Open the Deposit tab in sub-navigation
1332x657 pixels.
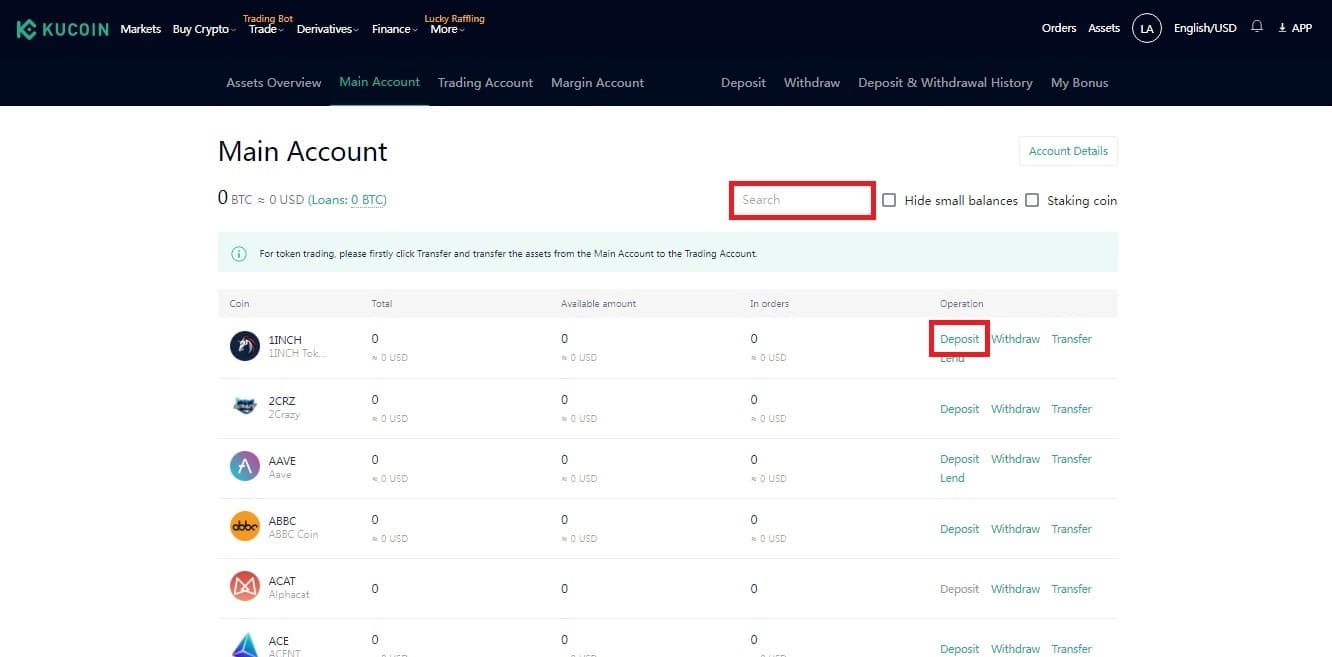[x=743, y=83]
